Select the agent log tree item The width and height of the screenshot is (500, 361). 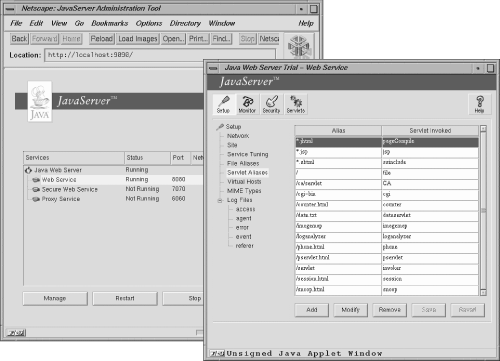pos(244,219)
